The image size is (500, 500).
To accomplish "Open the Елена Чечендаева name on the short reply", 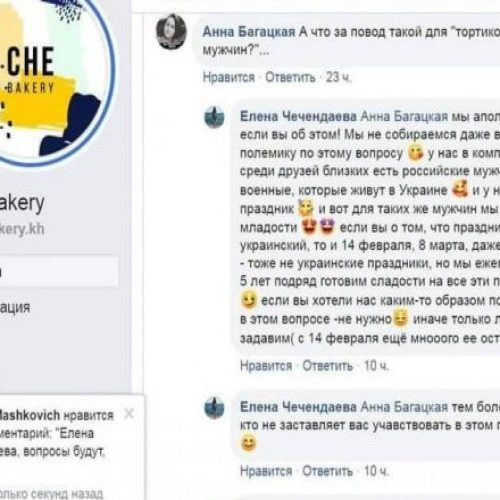I will [x=298, y=407].
